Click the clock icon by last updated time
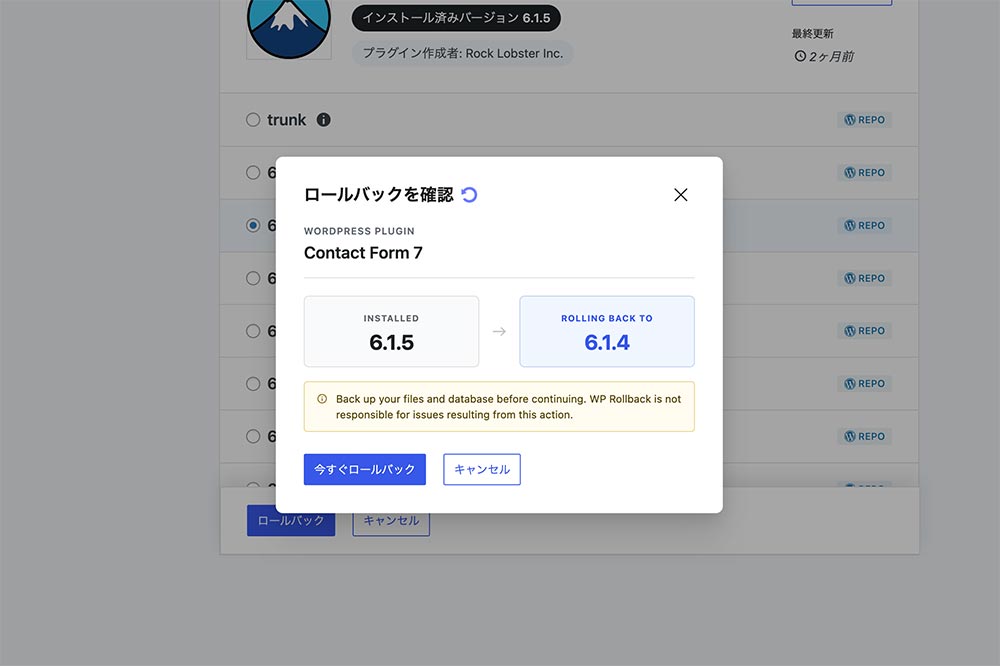The width and height of the screenshot is (1000, 666). coord(800,57)
